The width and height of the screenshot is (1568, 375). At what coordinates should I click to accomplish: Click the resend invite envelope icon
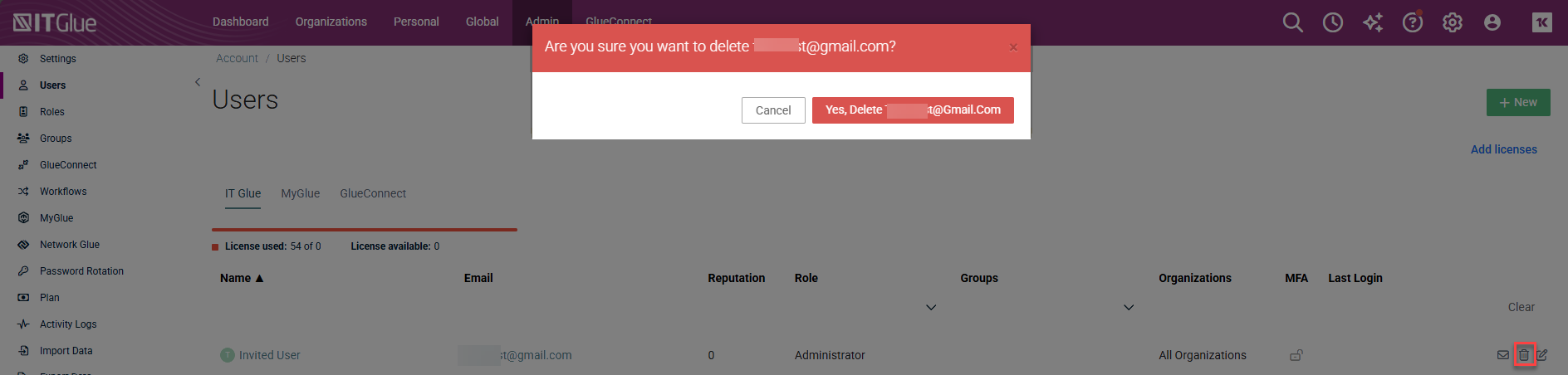tap(1502, 355)
